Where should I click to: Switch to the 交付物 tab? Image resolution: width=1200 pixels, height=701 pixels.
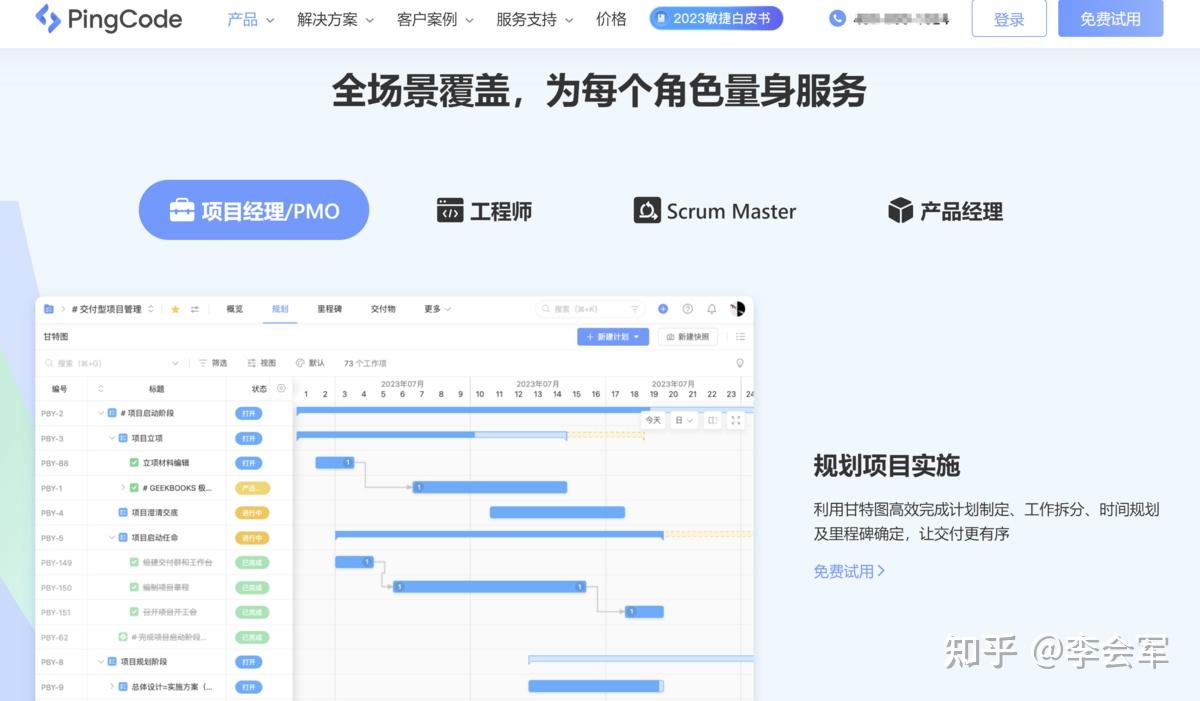(383, 309)
